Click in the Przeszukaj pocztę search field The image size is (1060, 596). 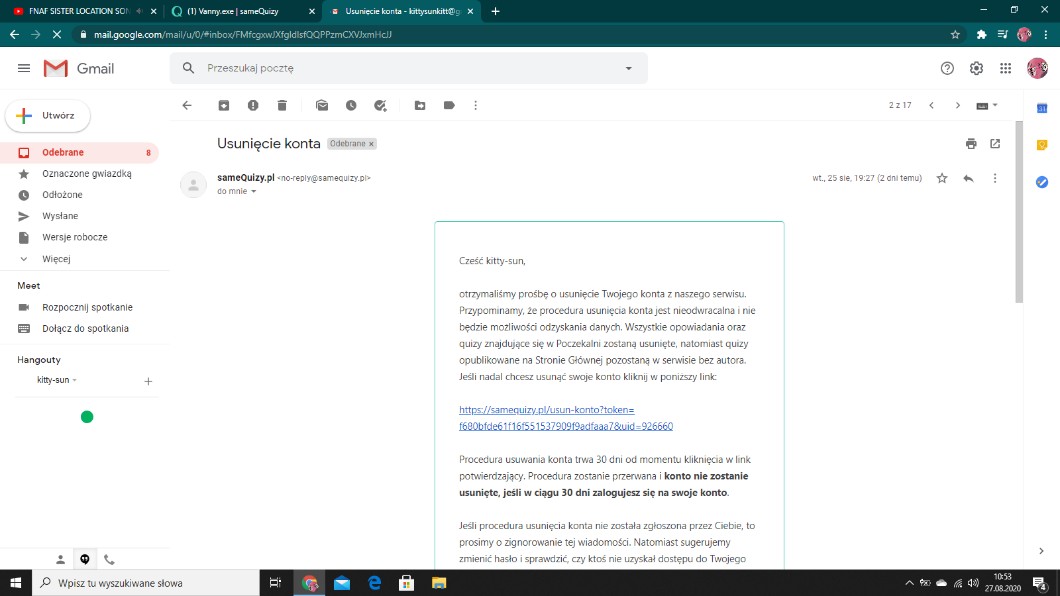click(x=400, y=68)
